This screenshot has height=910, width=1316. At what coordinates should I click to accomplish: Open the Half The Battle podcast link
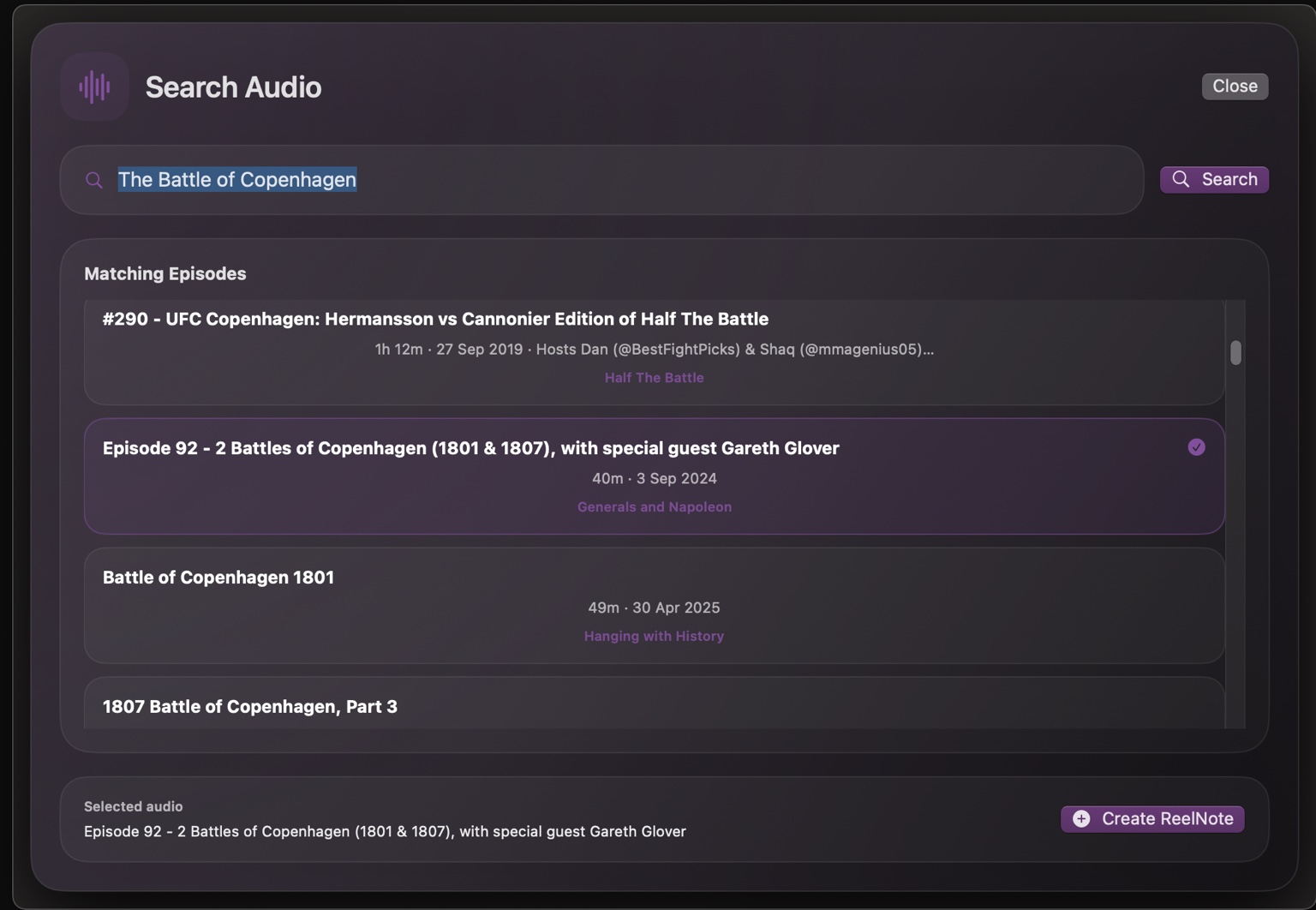pos(655,378)
